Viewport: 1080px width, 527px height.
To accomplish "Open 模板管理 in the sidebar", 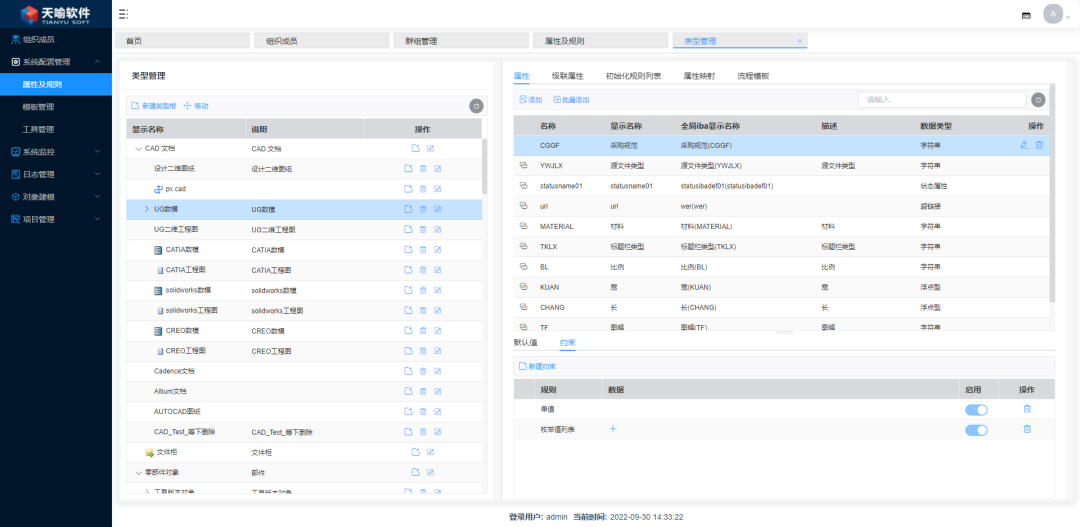I will (38, 107).
